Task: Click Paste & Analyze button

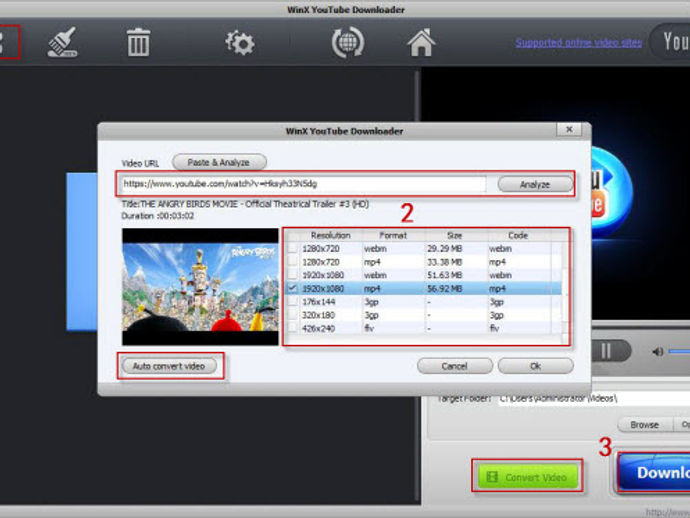Action: pyautogui.click(x=219, y=162)
